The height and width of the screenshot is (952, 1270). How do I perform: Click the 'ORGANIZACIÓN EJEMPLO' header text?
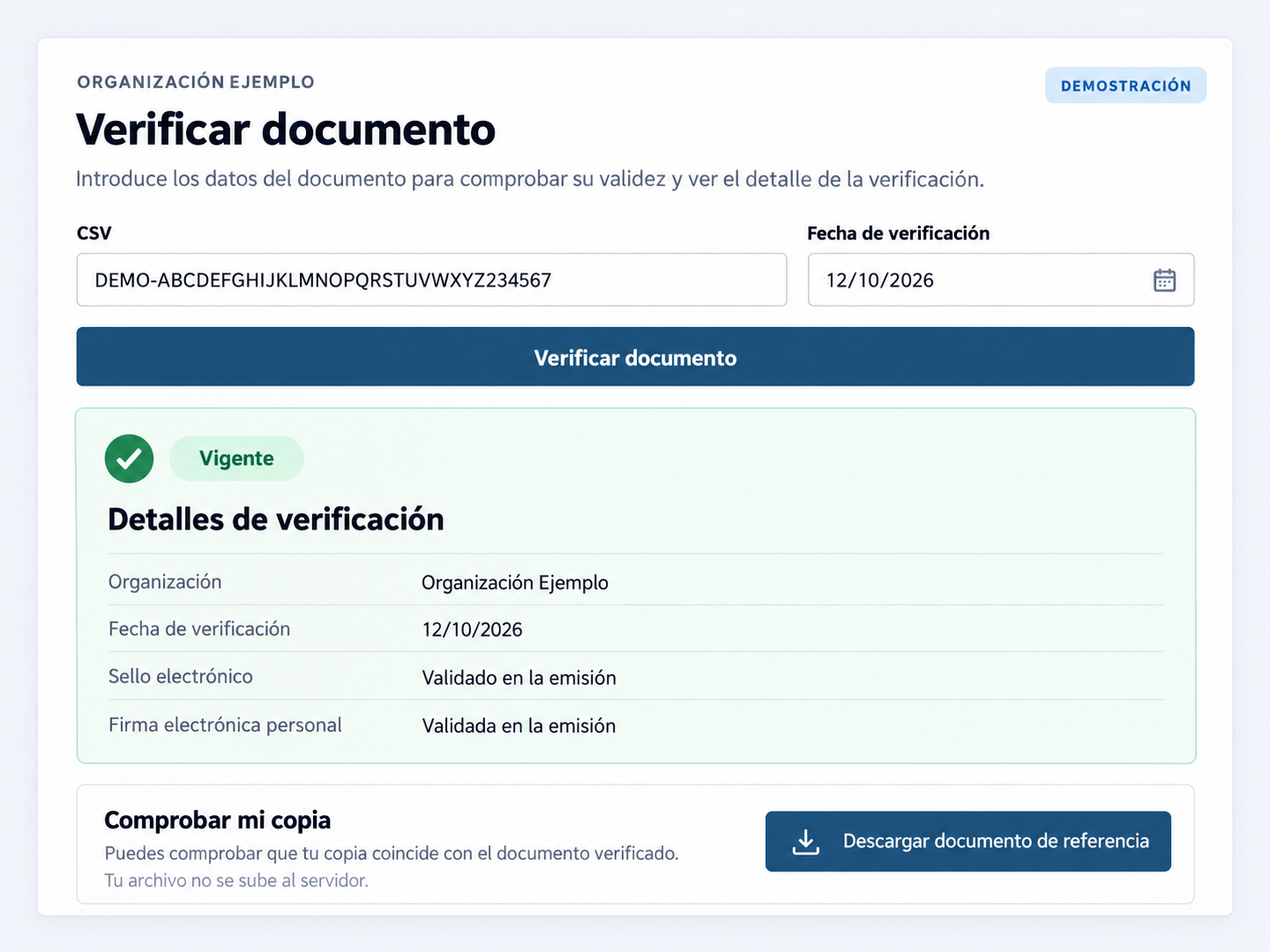click(196, 82)
